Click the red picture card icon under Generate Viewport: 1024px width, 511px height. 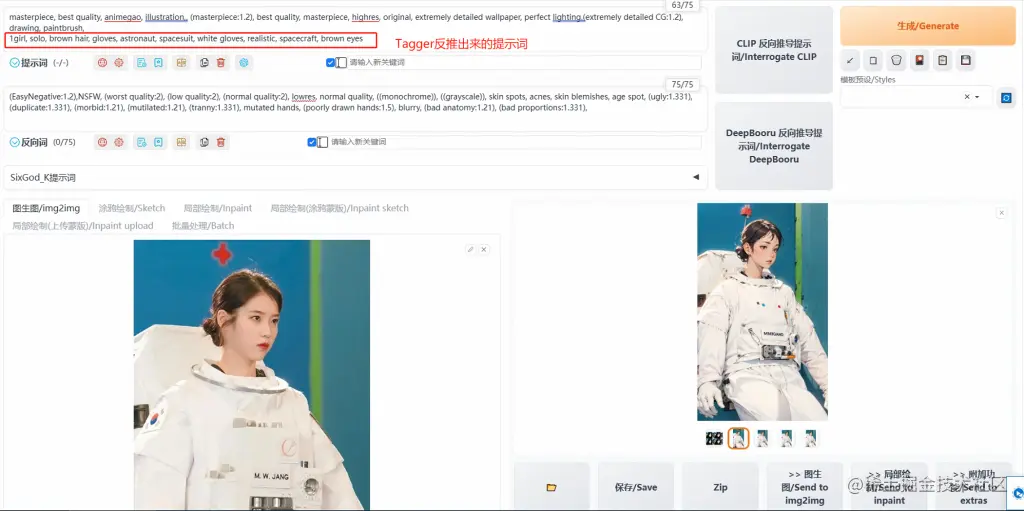coord(920,61)
